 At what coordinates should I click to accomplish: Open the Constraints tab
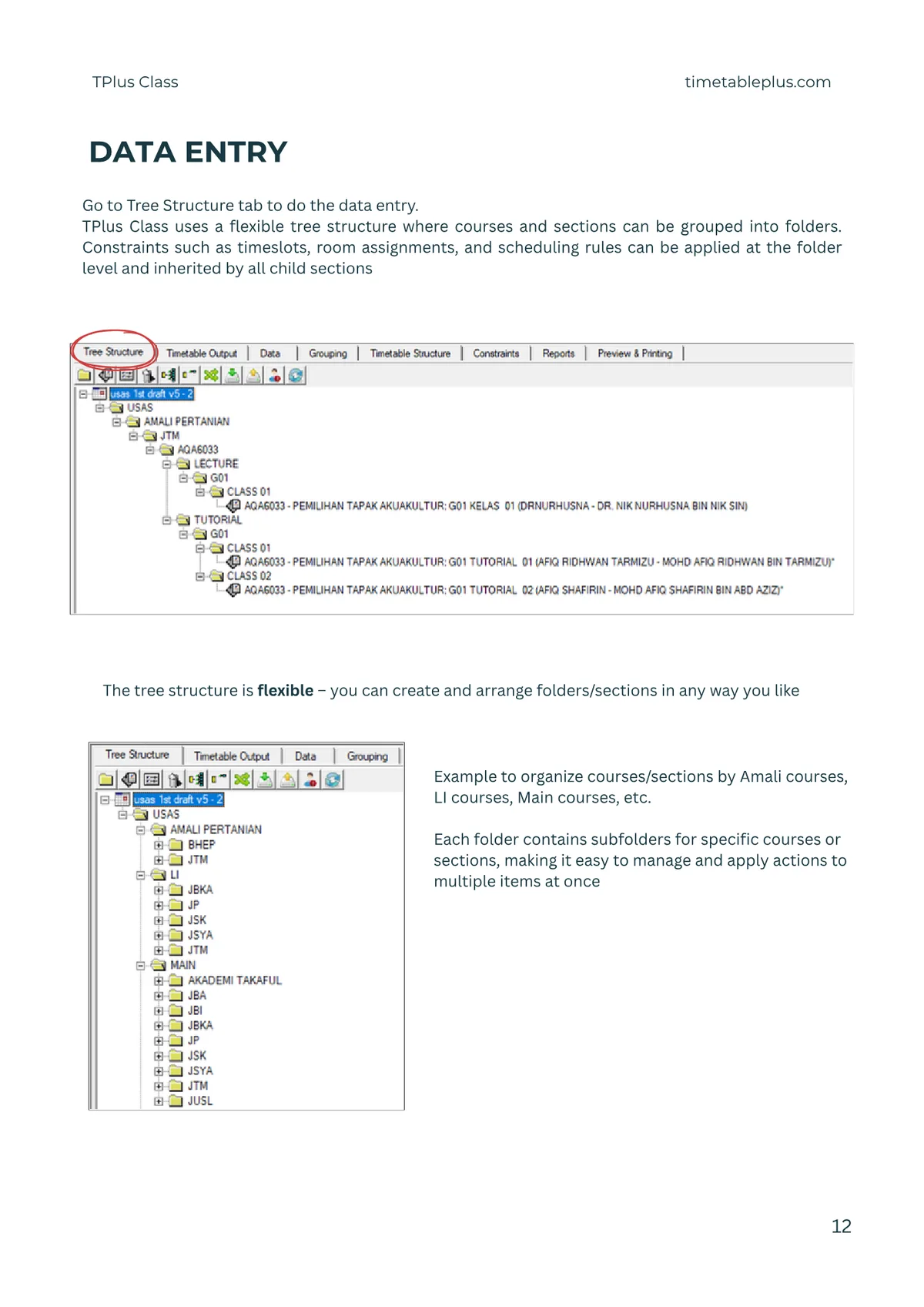(x=496, y=354)
